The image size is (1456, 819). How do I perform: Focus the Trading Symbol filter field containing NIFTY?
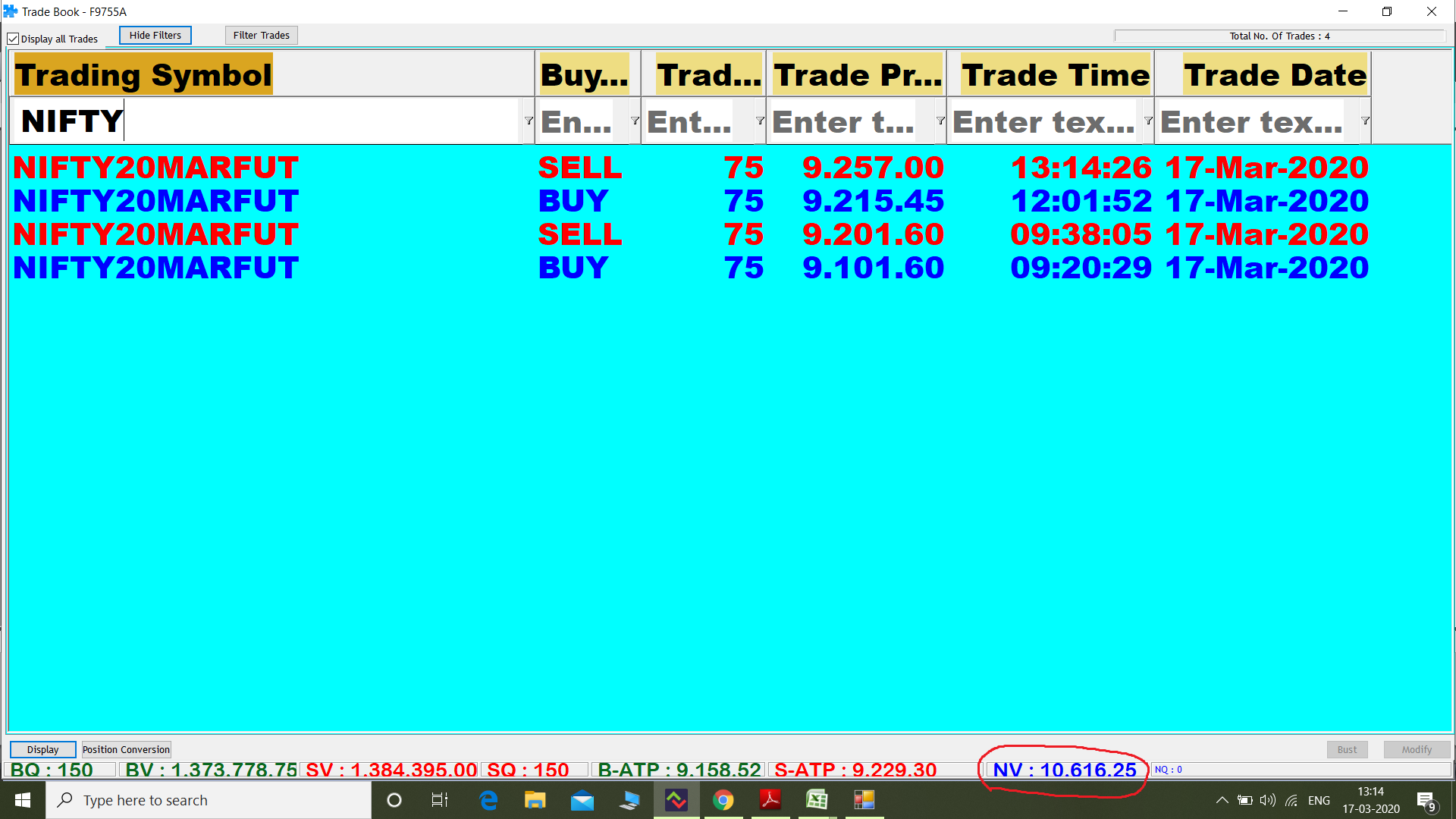tap(265, 121)
